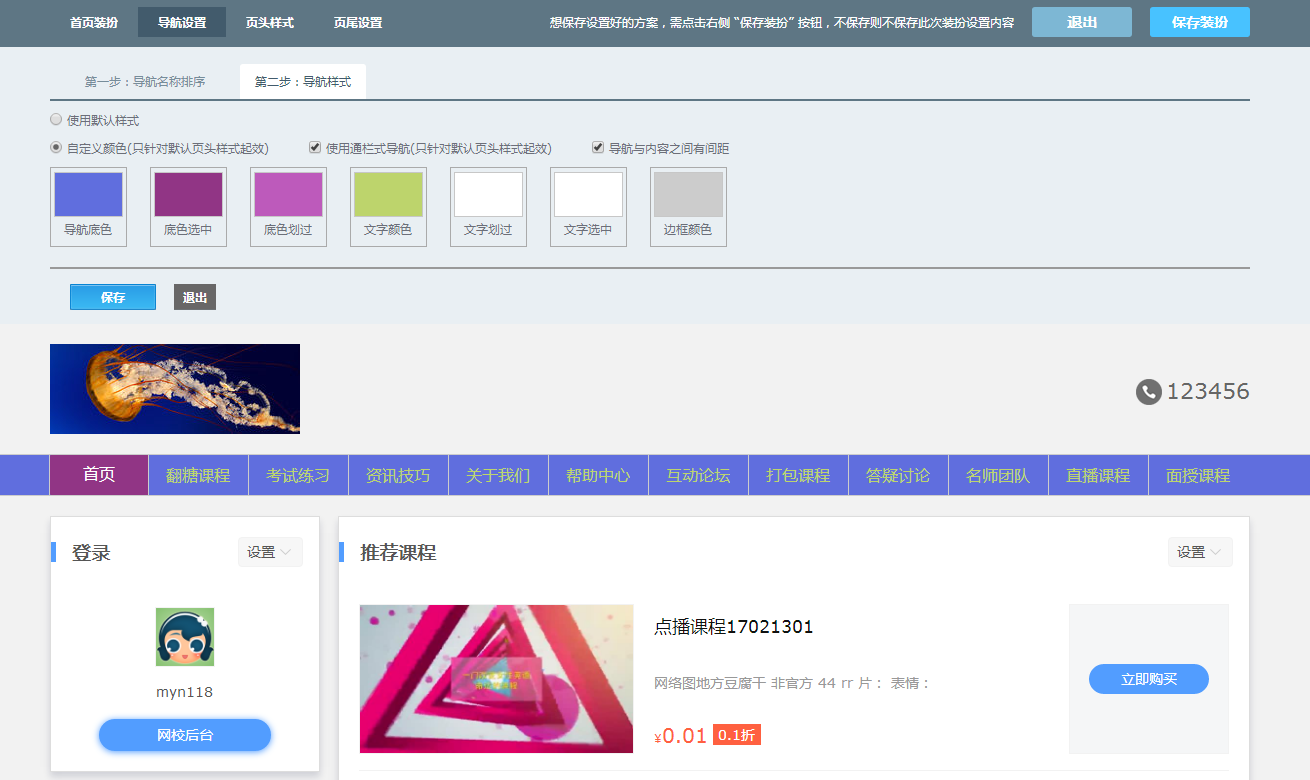Pick the 导航底色 blue color swatch

(88, 195)
